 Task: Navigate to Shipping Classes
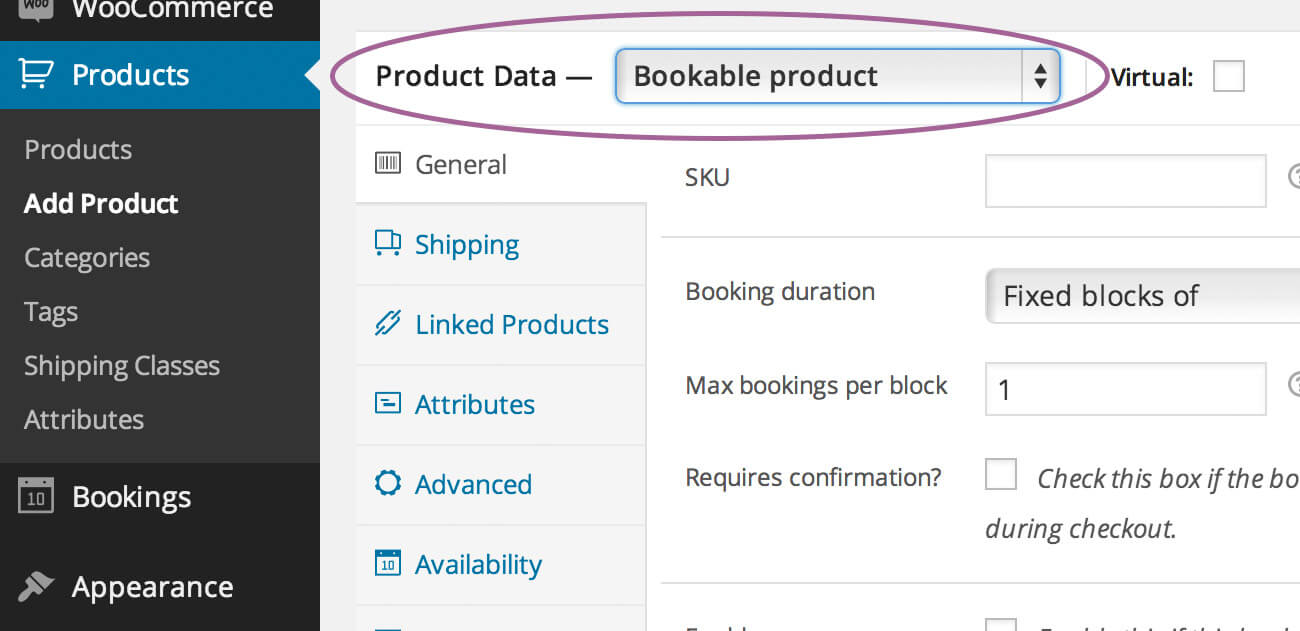[x=121, y=365]
